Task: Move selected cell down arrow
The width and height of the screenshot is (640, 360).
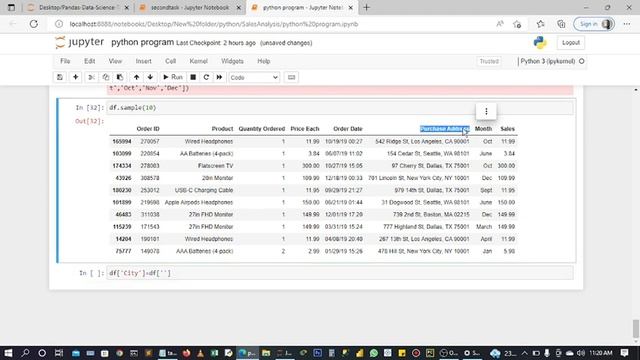Action: 150,77
